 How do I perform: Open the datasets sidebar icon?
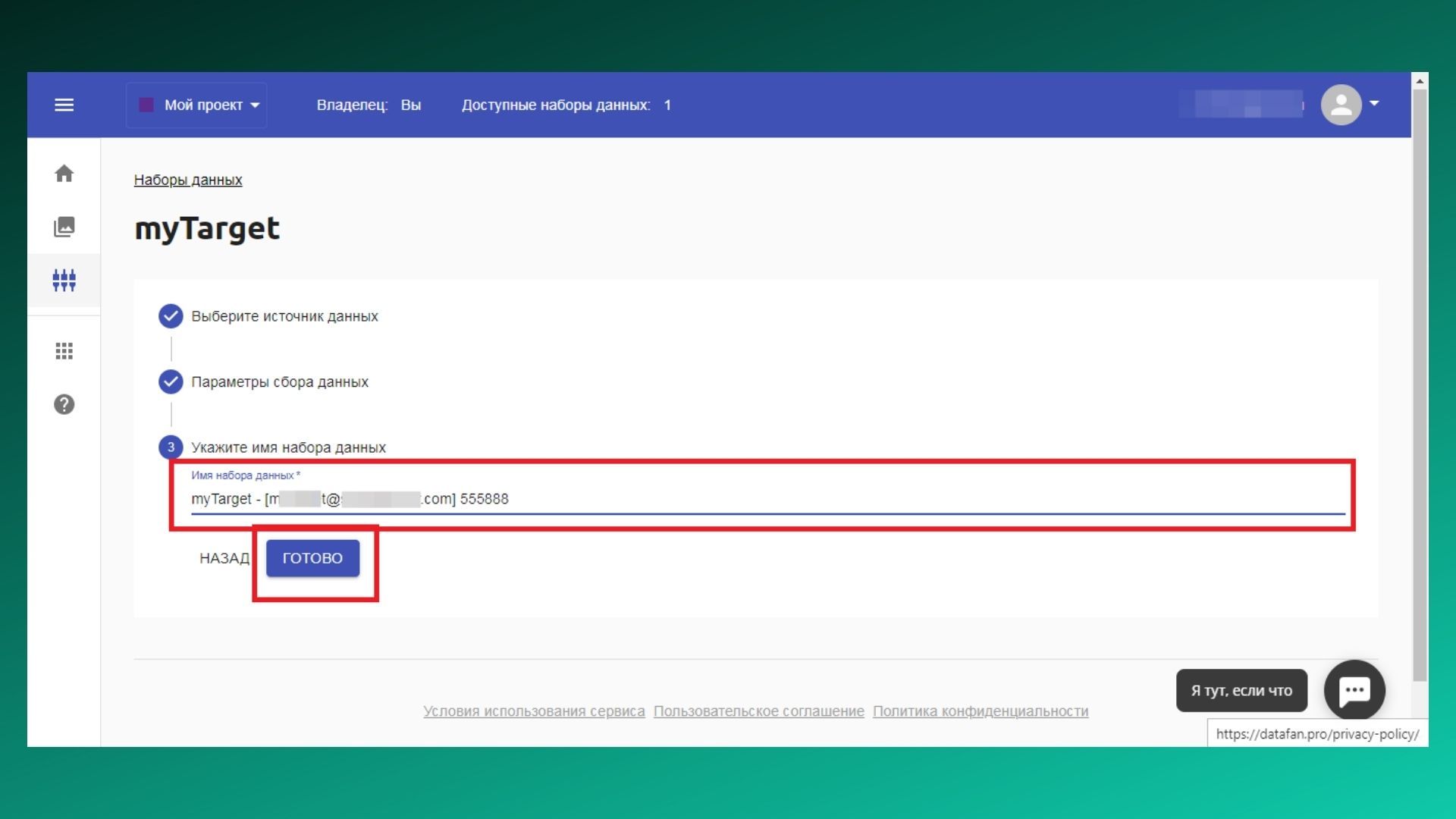click(64, 280)
